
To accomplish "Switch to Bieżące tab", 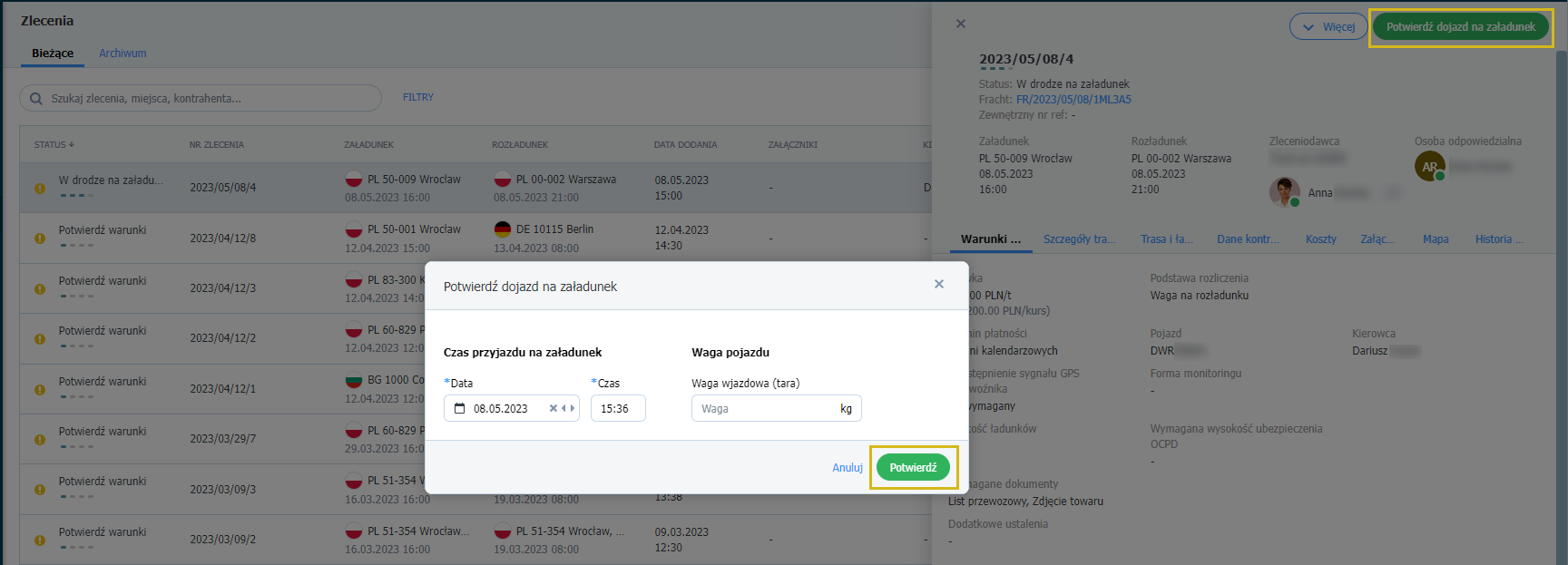I will tap(53, 54).
